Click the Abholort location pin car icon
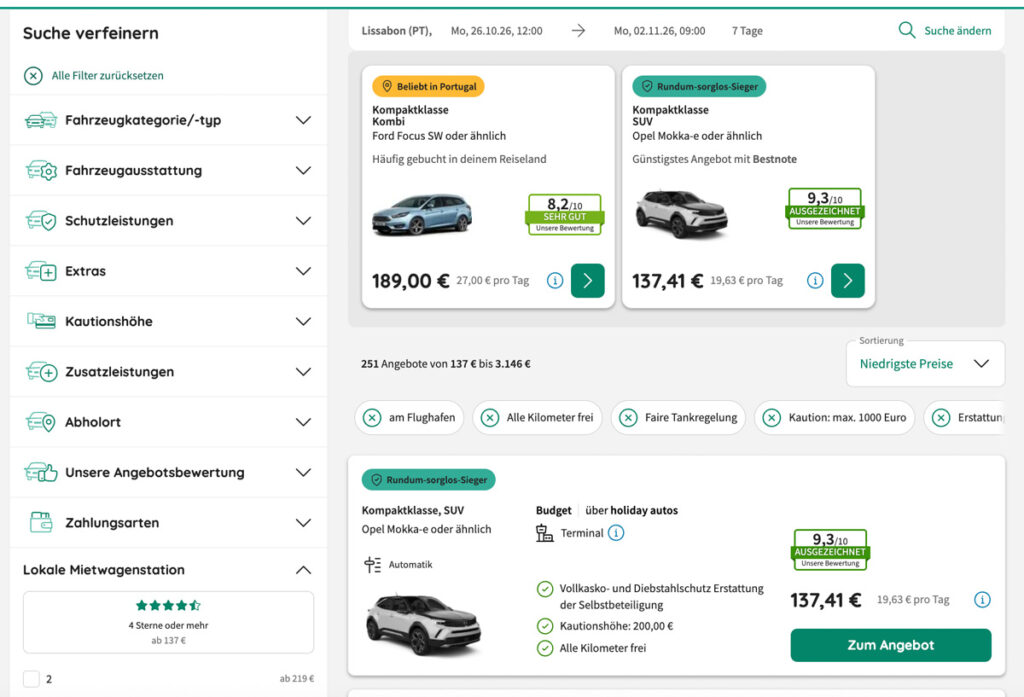The height and width of the screenshot is (697, 1024). point(40,422)
